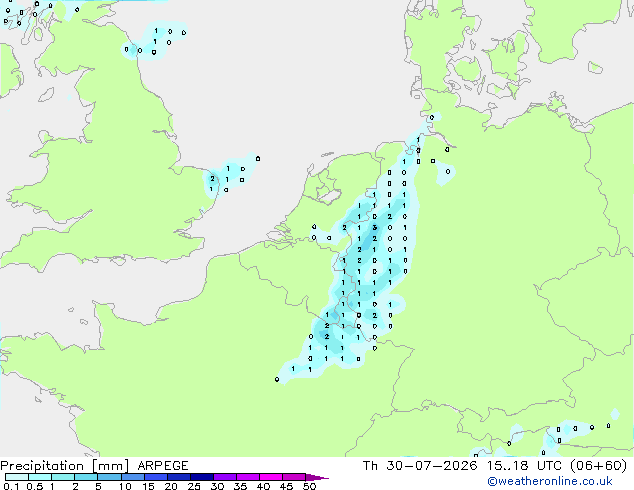The height and width of the screenshot is (490, 634).
Task: Click the "Th 30-07-2026" date text
Action: (420, 466)
